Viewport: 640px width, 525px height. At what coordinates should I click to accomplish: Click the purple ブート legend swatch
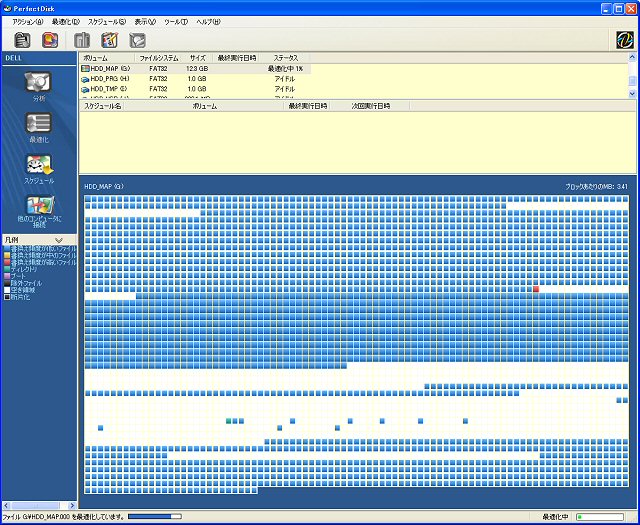coord(7,276)
